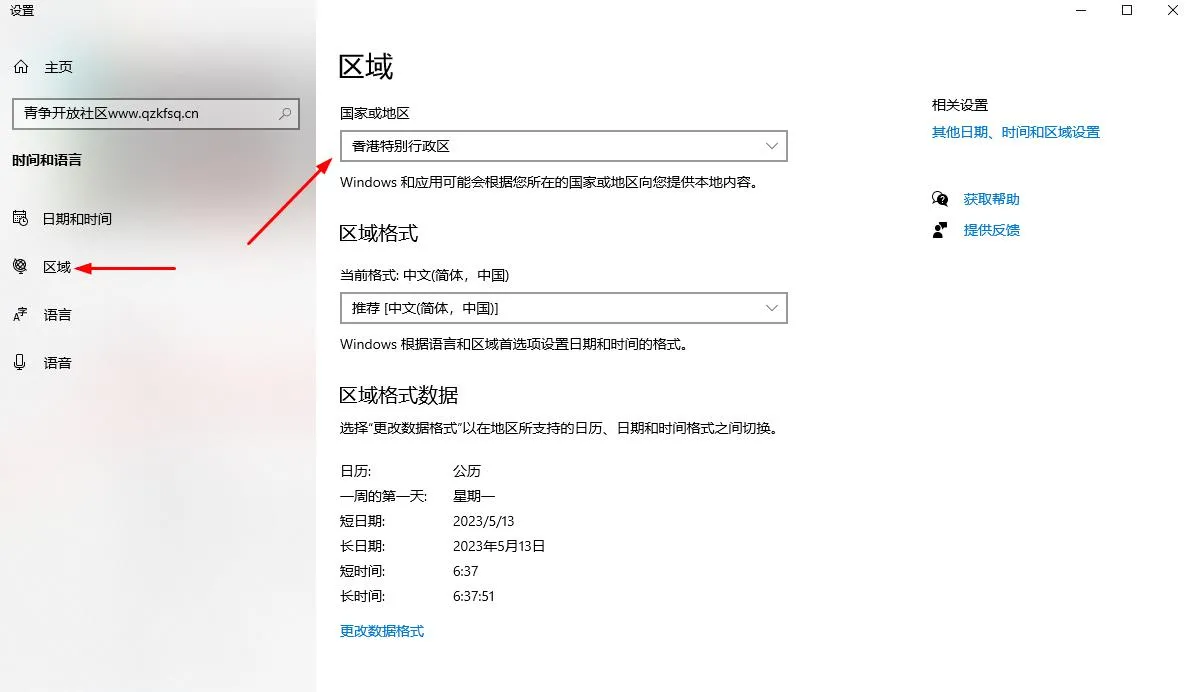Screen dimensions: 1191x692
Task: Click the 语言 letter icon
Action: coord(21,314)
